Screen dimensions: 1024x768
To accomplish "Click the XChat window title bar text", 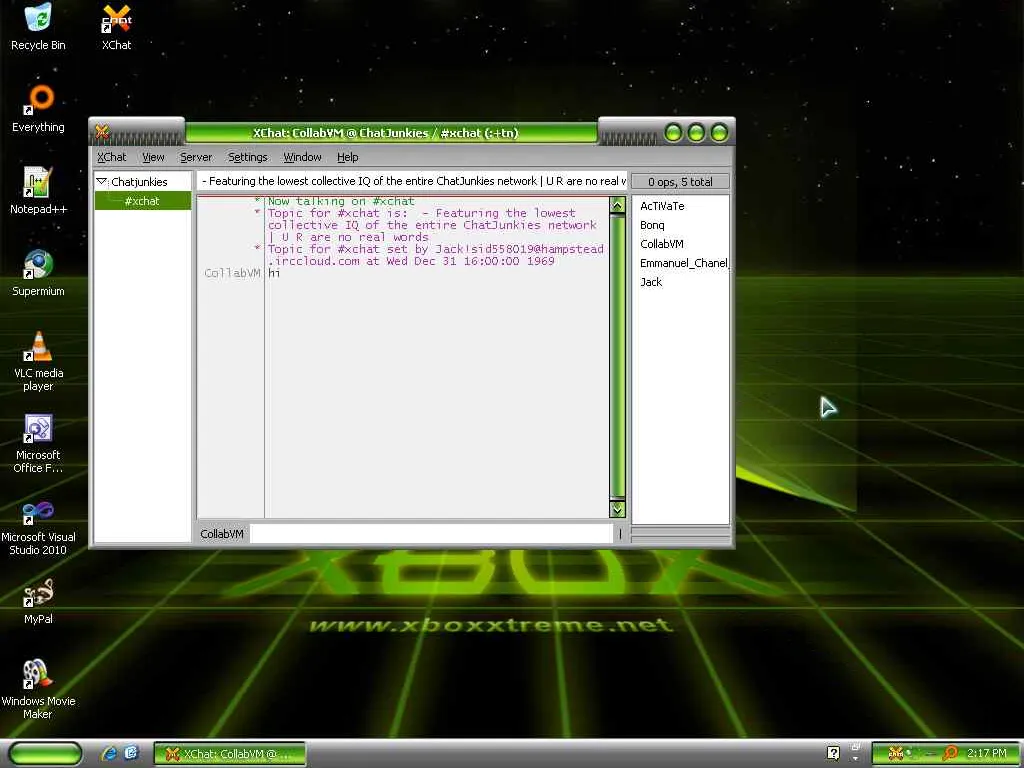I will [386, 133].
